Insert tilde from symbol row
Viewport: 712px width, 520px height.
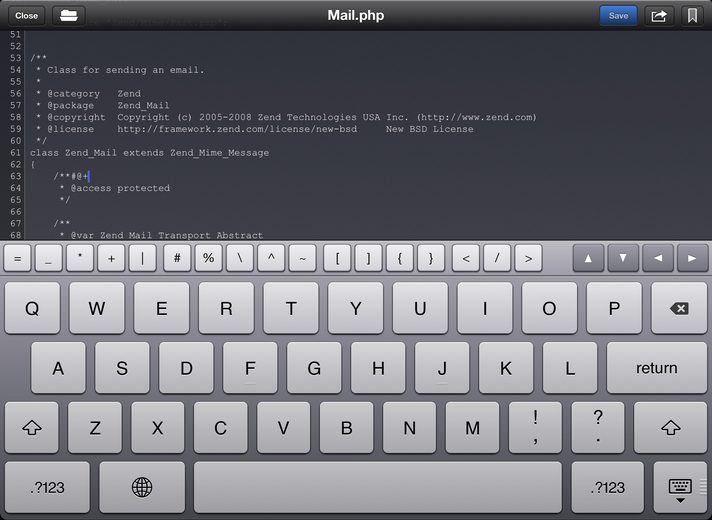click(302, 258)
